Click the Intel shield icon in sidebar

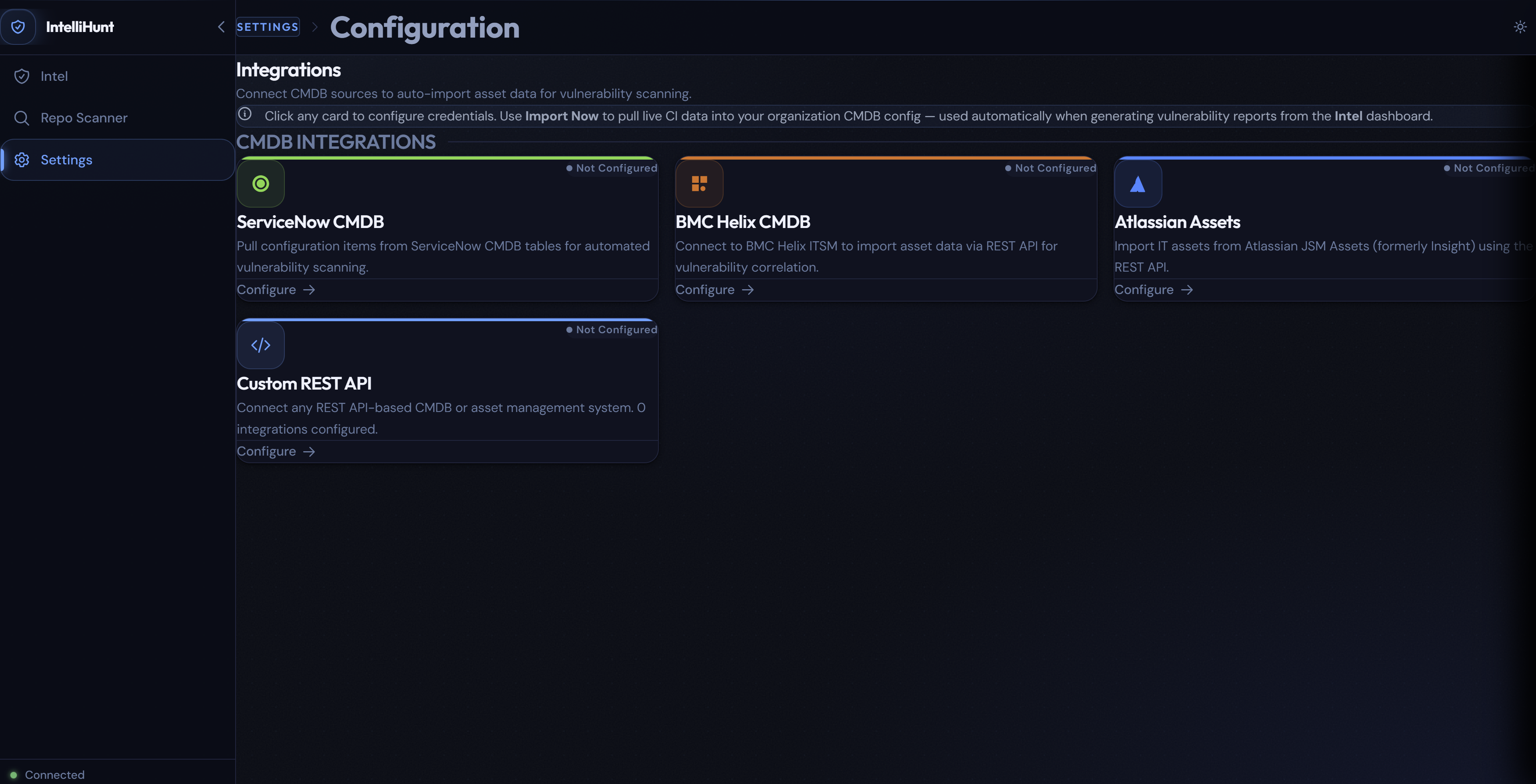tap(22, 76)
